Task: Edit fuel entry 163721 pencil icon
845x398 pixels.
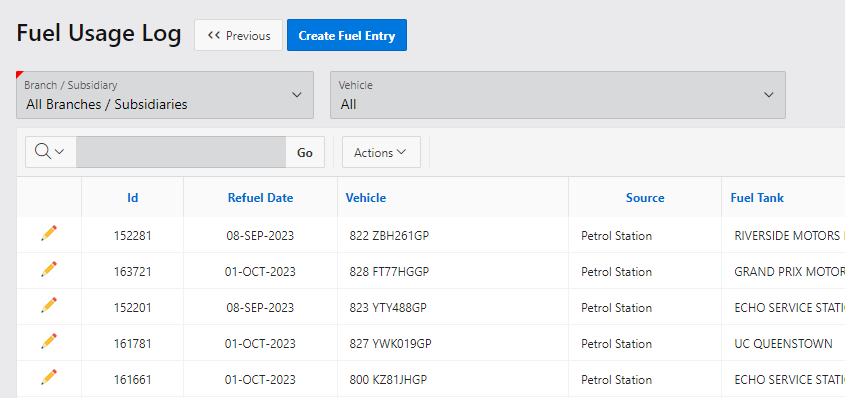Action: (x=49, y=269)
